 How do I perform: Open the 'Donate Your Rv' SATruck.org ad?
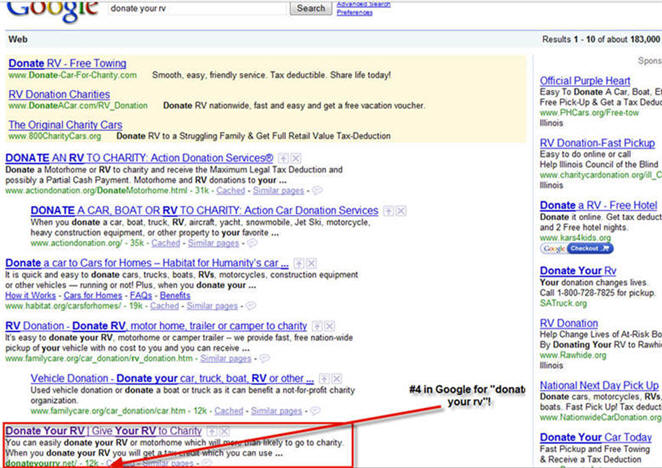pos(578,271)
